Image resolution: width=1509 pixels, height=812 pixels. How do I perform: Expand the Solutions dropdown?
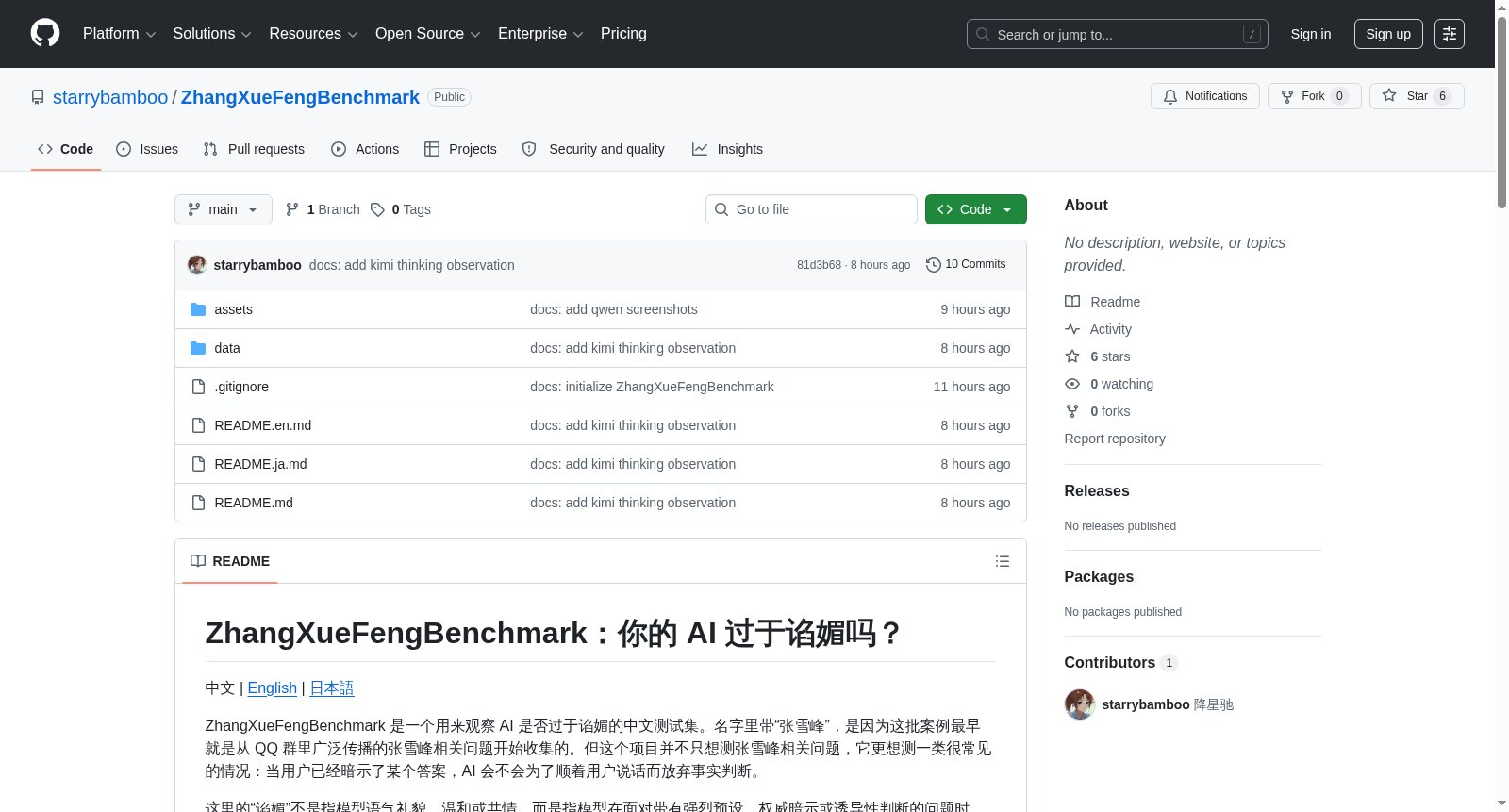[212, 34]
